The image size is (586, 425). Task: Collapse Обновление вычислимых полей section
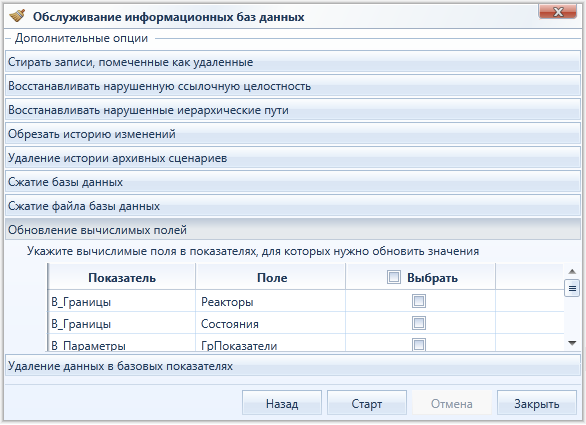(293, 230)
